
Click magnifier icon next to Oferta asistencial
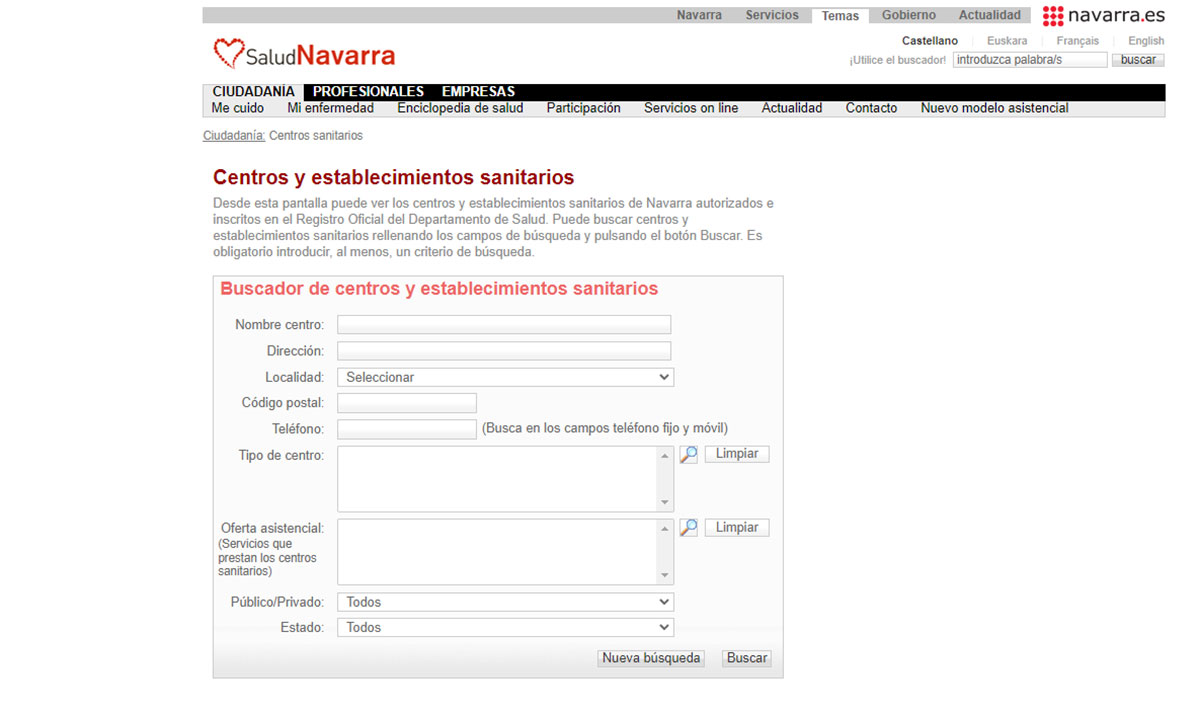coord(688,528)
